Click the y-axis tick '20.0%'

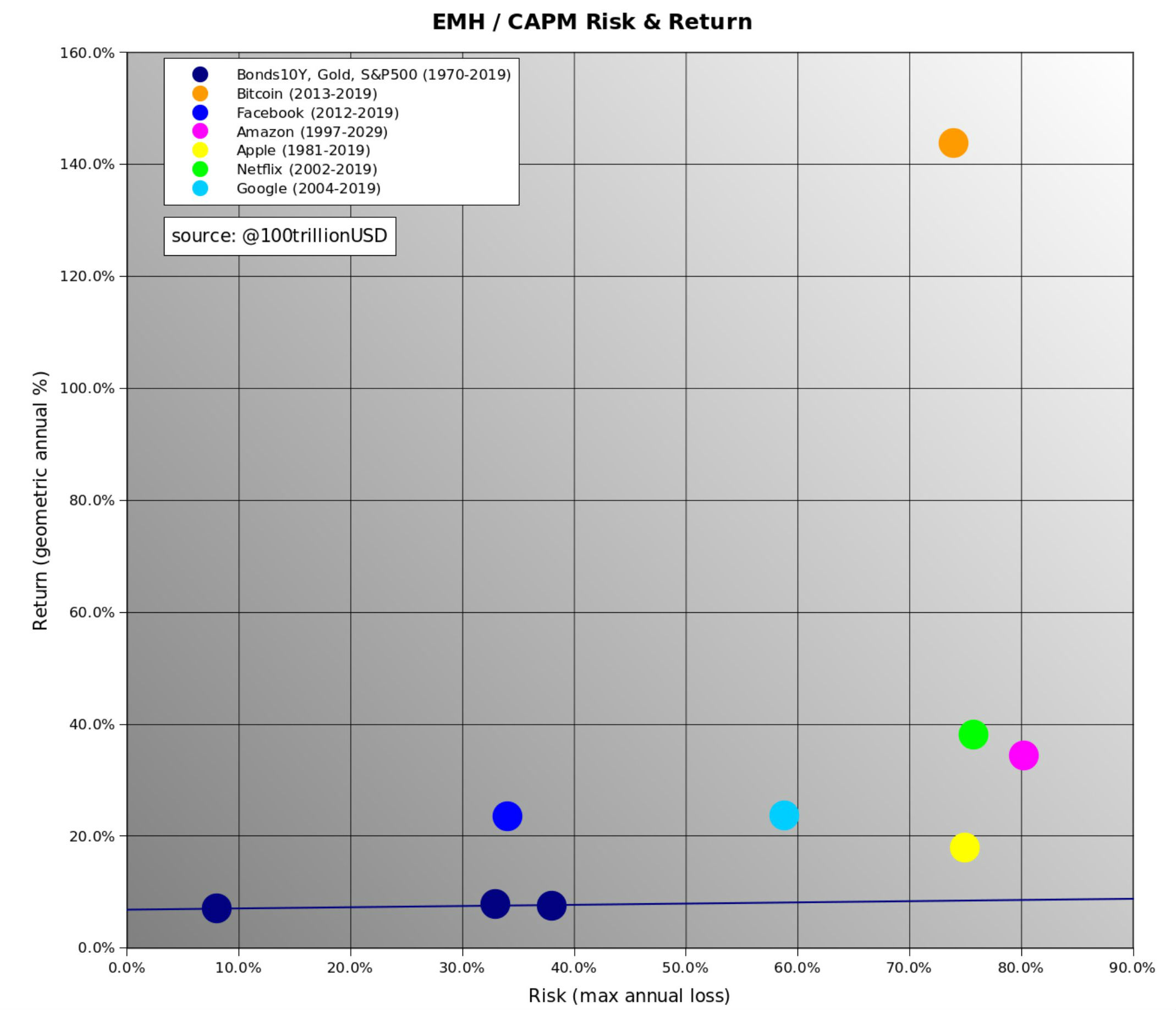92,836
